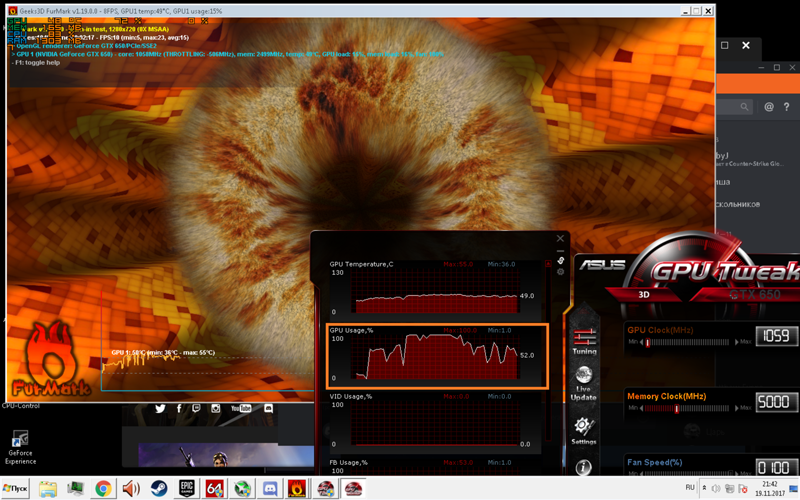Click the chat bubble icon beside Facebook
Image resolution: width=800 pixels, height=500 pixels.
point(196,409)
